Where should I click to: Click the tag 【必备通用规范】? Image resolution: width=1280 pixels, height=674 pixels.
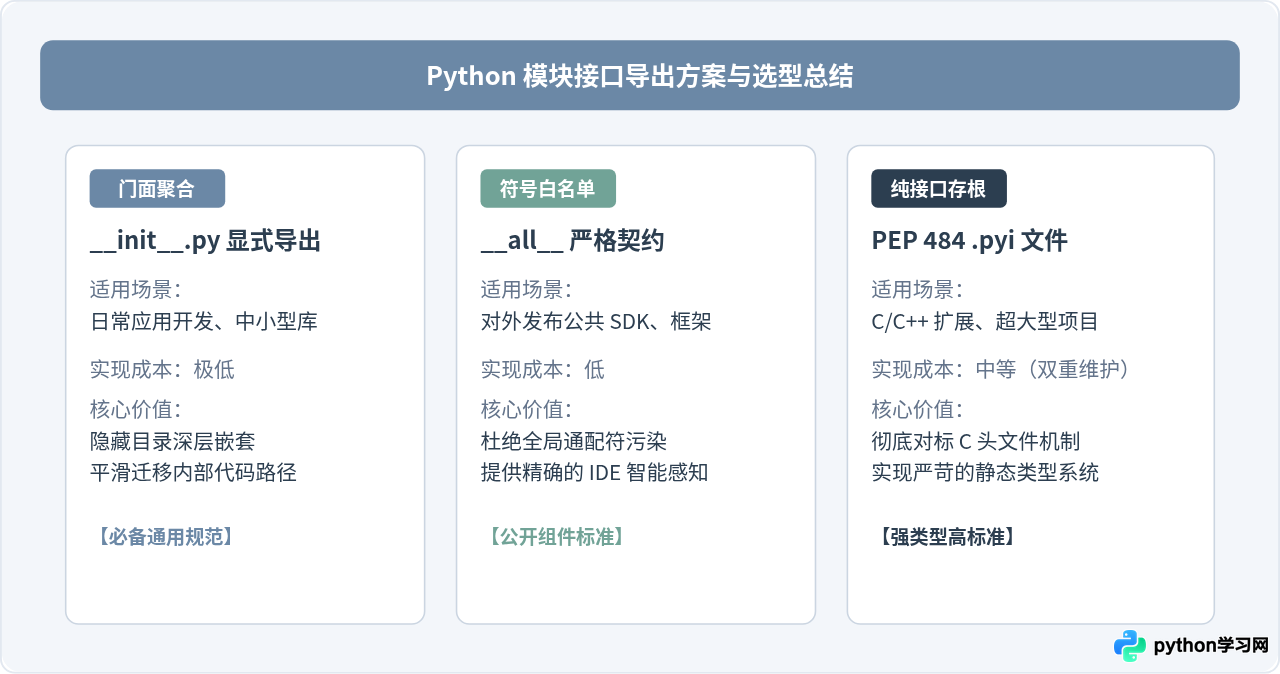point(166,537)
